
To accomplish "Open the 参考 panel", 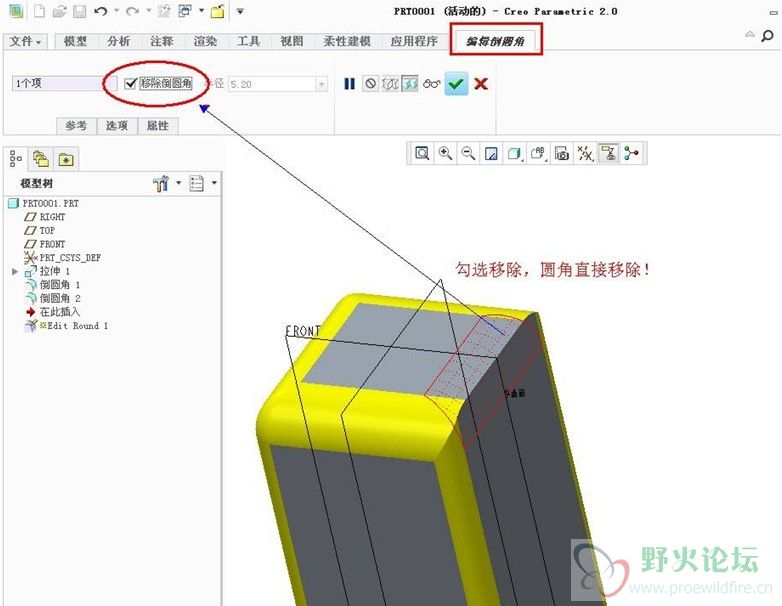I will (76, 126).
